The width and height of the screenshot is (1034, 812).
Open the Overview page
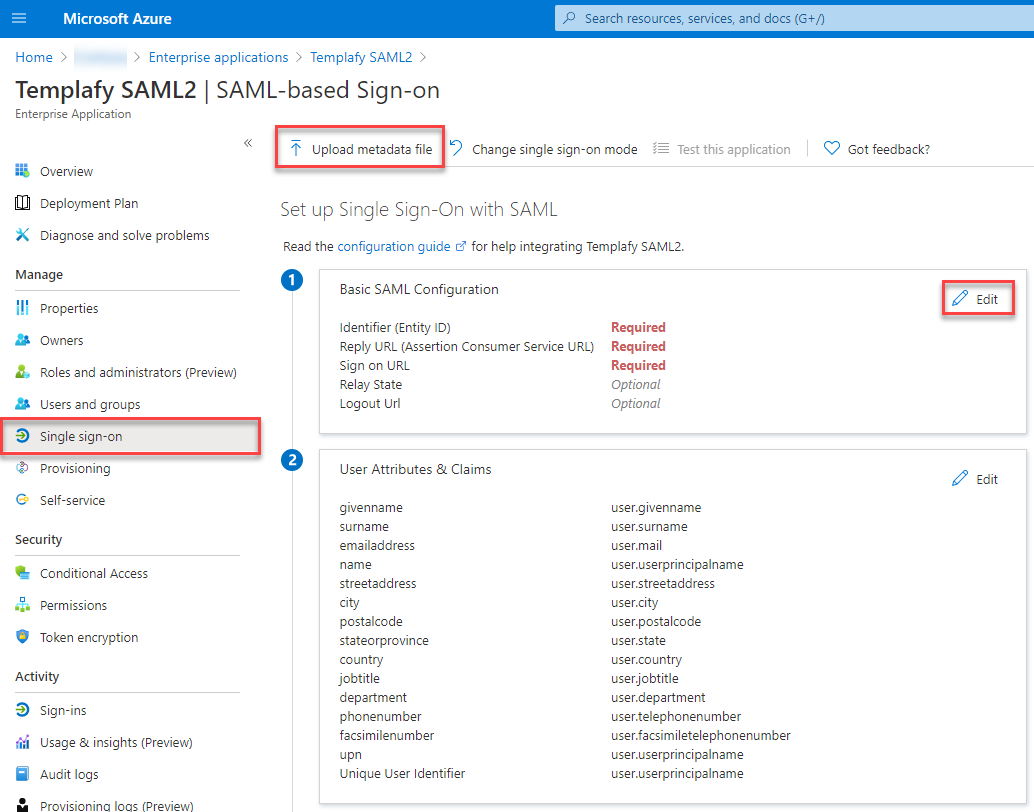pos(65,171)
